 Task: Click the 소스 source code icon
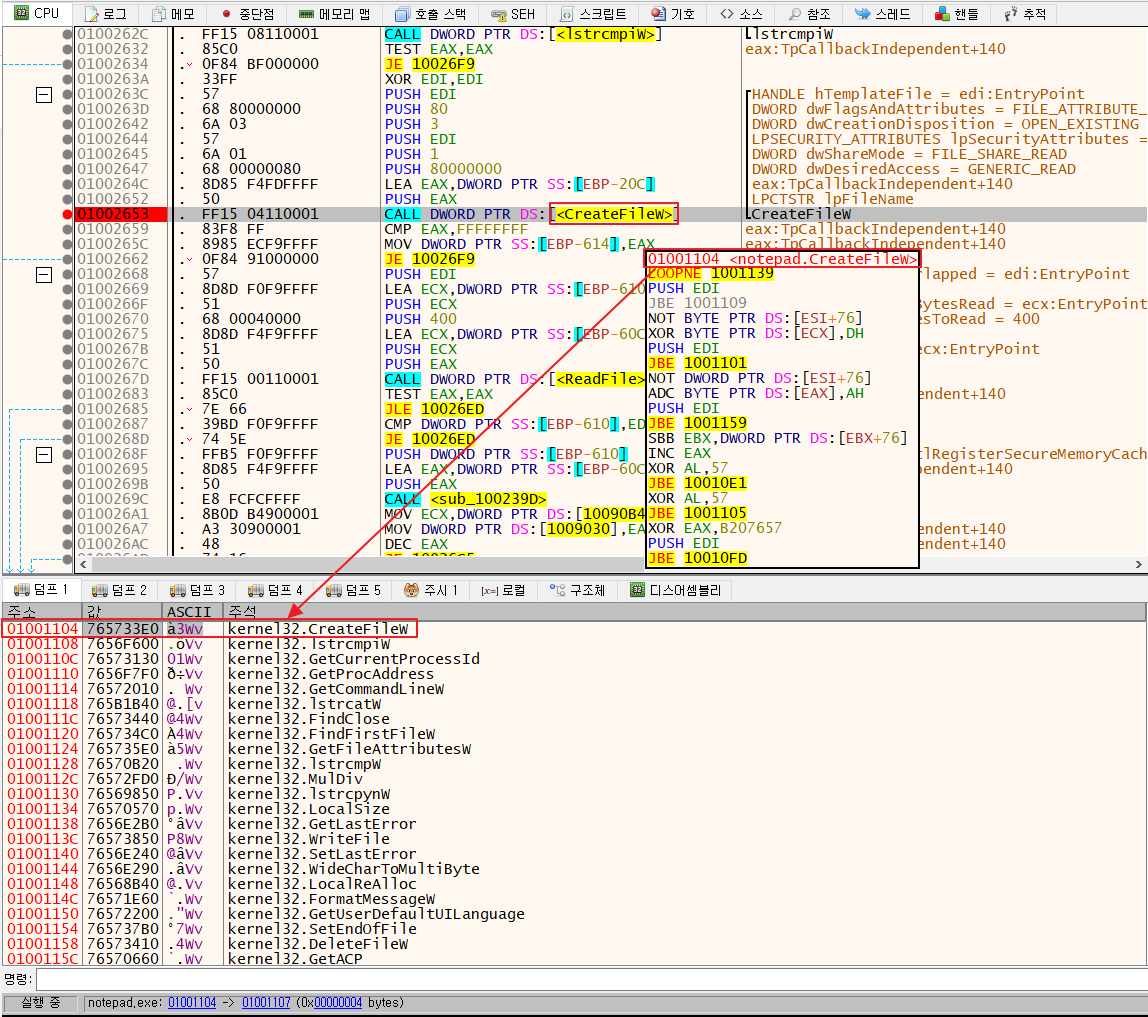coord(726,14)
